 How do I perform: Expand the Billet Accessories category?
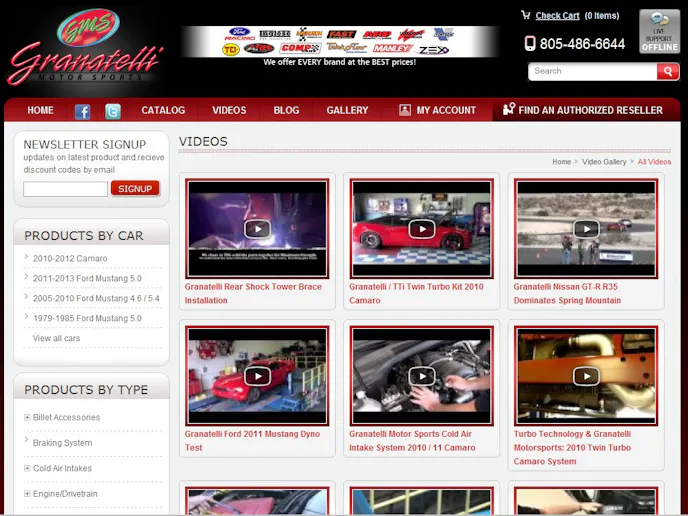[x=27, y=418]
